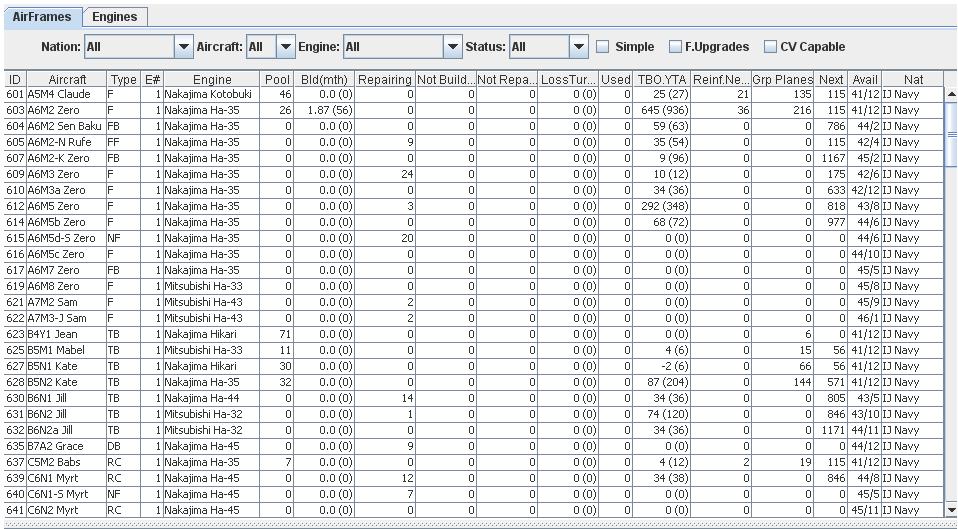Select the A6M8 Zero row
The image size is (958, 529).
[x=474, y=286]
